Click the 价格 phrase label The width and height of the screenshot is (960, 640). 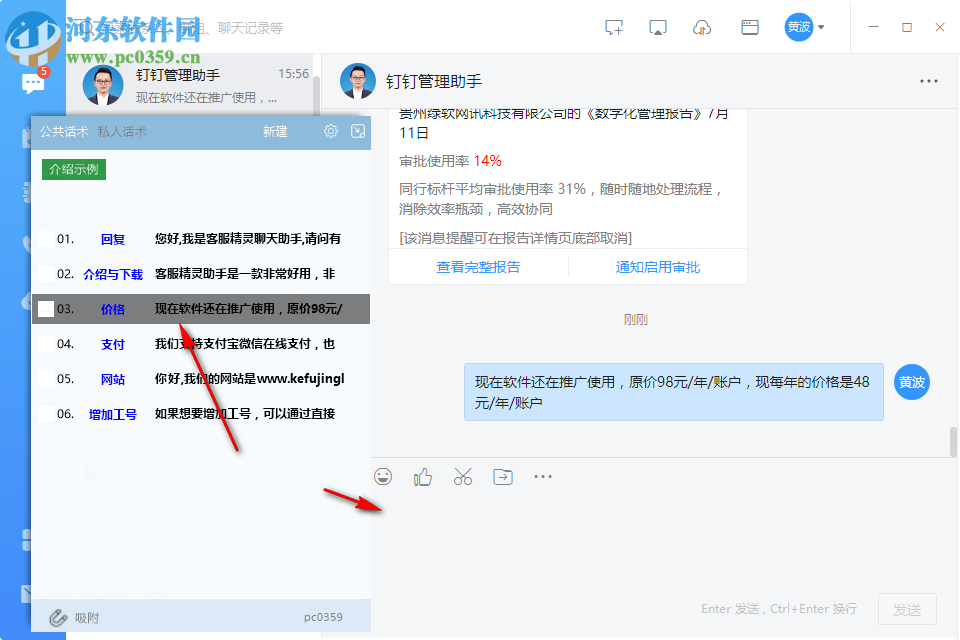coord(113,309)
